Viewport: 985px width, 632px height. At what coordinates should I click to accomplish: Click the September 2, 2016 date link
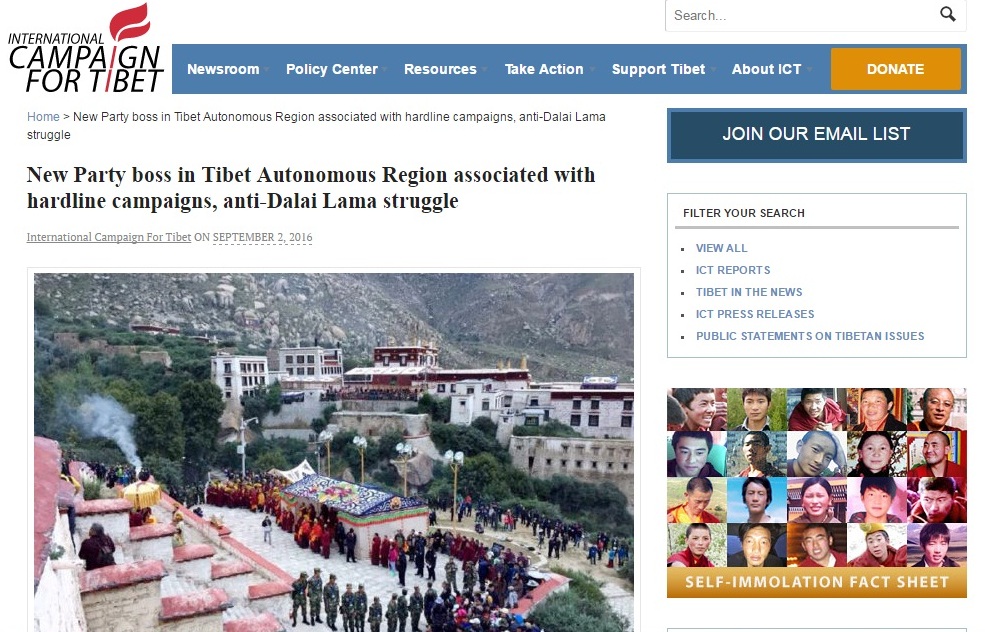click(x=263, y=237)
